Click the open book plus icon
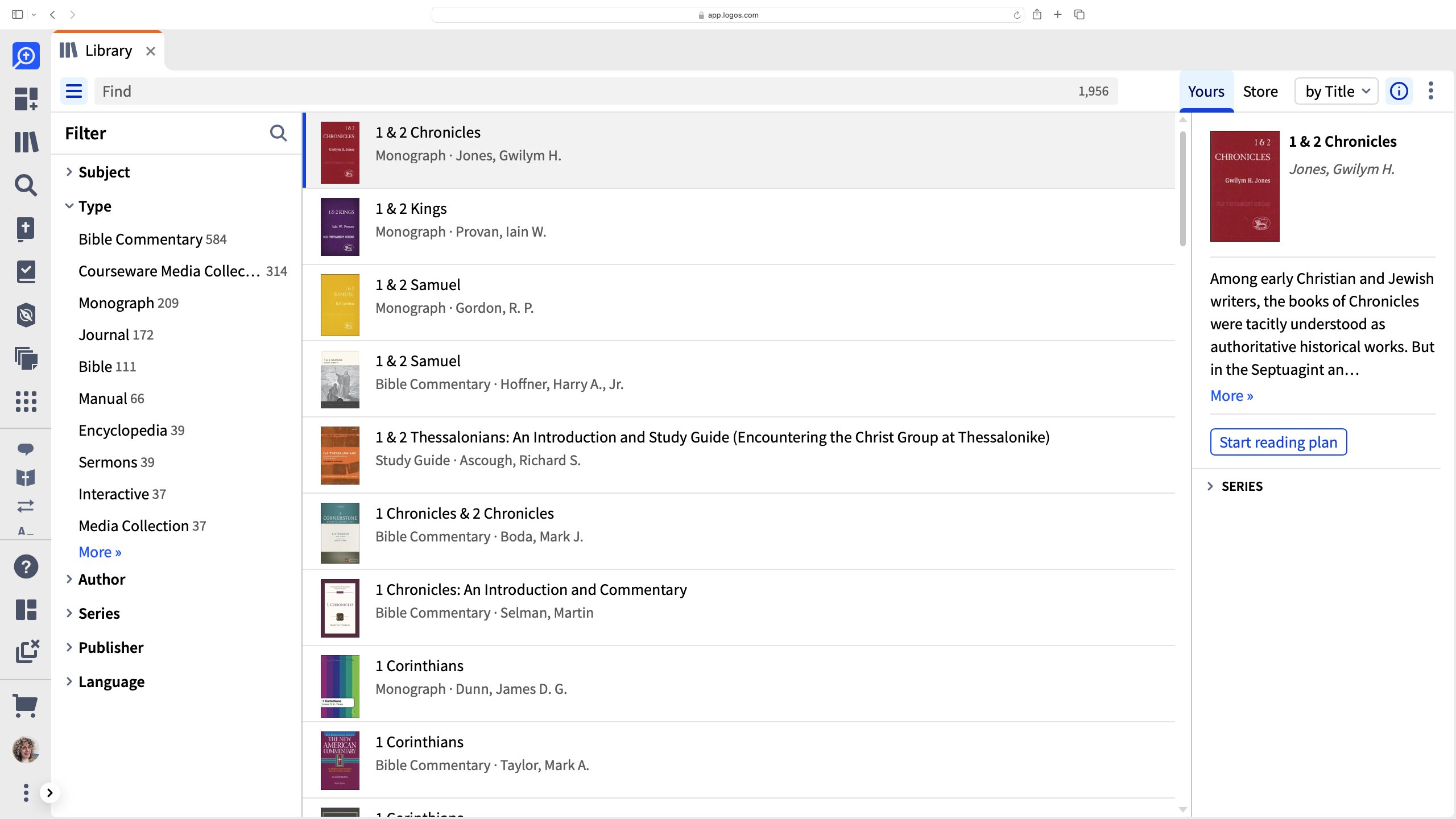Image resolution: width=1456 pixels, height=819 pixels. 26,478
